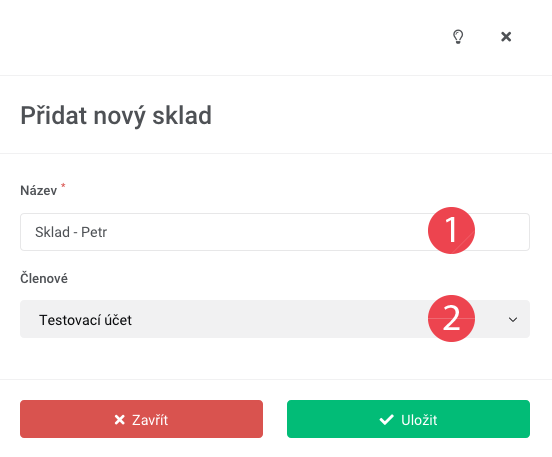Click the red circle marker numbered 2

click(451, 318)
